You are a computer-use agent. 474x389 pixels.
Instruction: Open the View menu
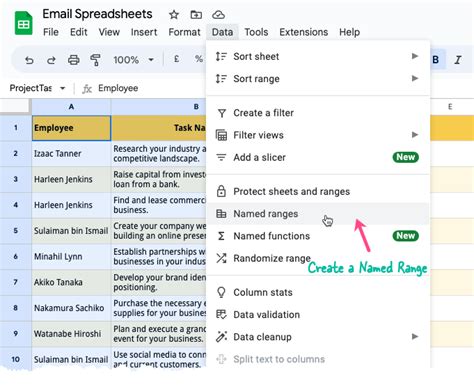(109, 32)
